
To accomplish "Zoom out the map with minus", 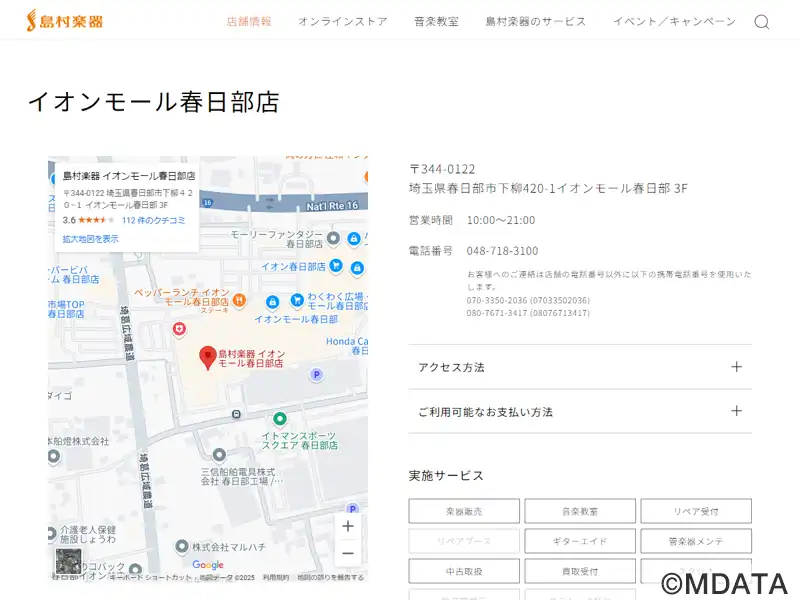I will click(x=348, y=553).
